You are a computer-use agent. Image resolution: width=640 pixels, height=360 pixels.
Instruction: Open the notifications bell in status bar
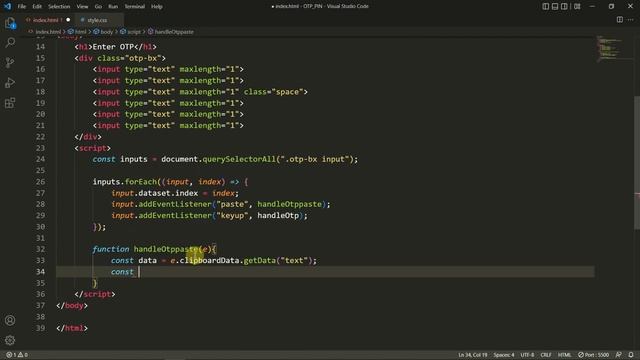631,355
